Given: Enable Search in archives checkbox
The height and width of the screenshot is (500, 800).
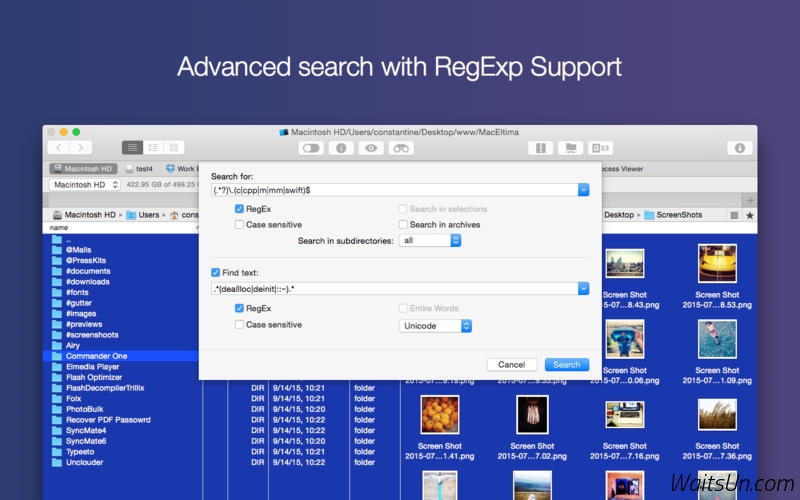Looking at the screenshot, I should coord(403,225).
